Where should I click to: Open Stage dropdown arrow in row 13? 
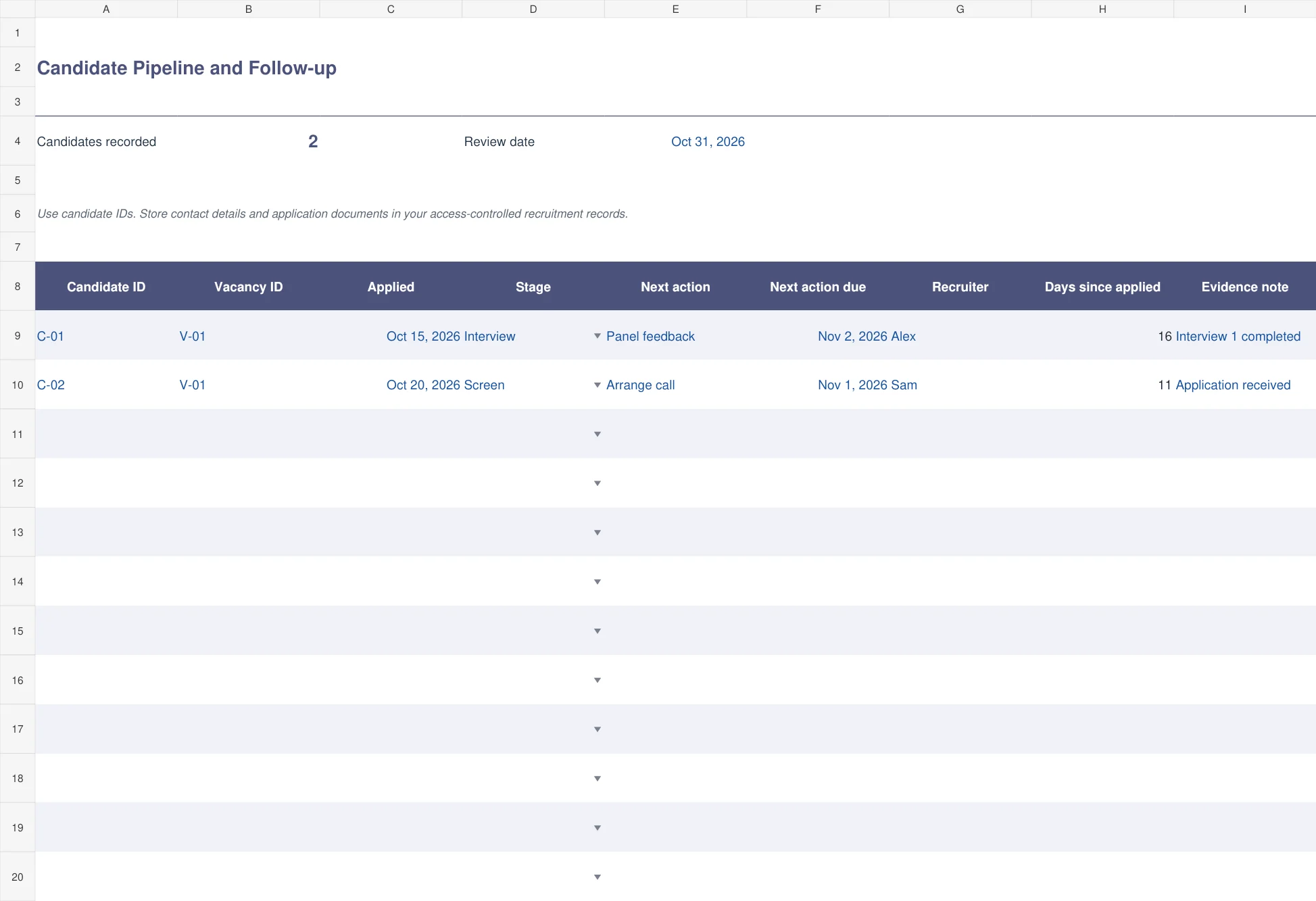tap(597, 533)
